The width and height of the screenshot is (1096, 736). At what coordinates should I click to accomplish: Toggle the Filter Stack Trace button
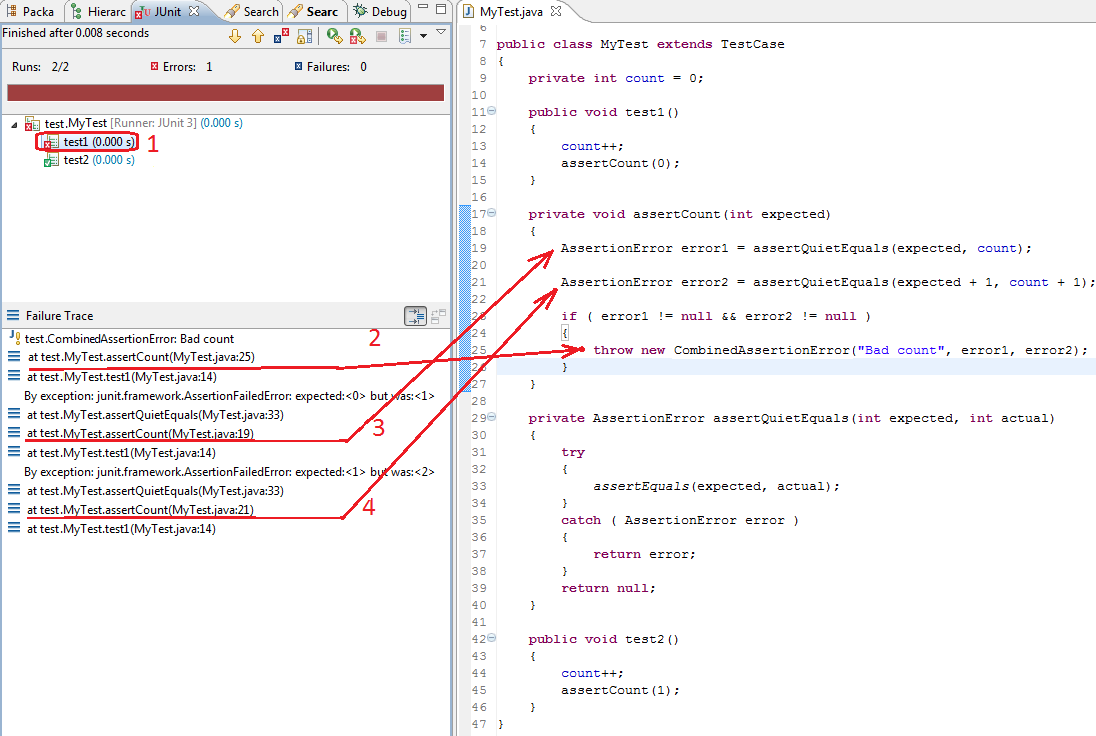[x=416, y=315]
